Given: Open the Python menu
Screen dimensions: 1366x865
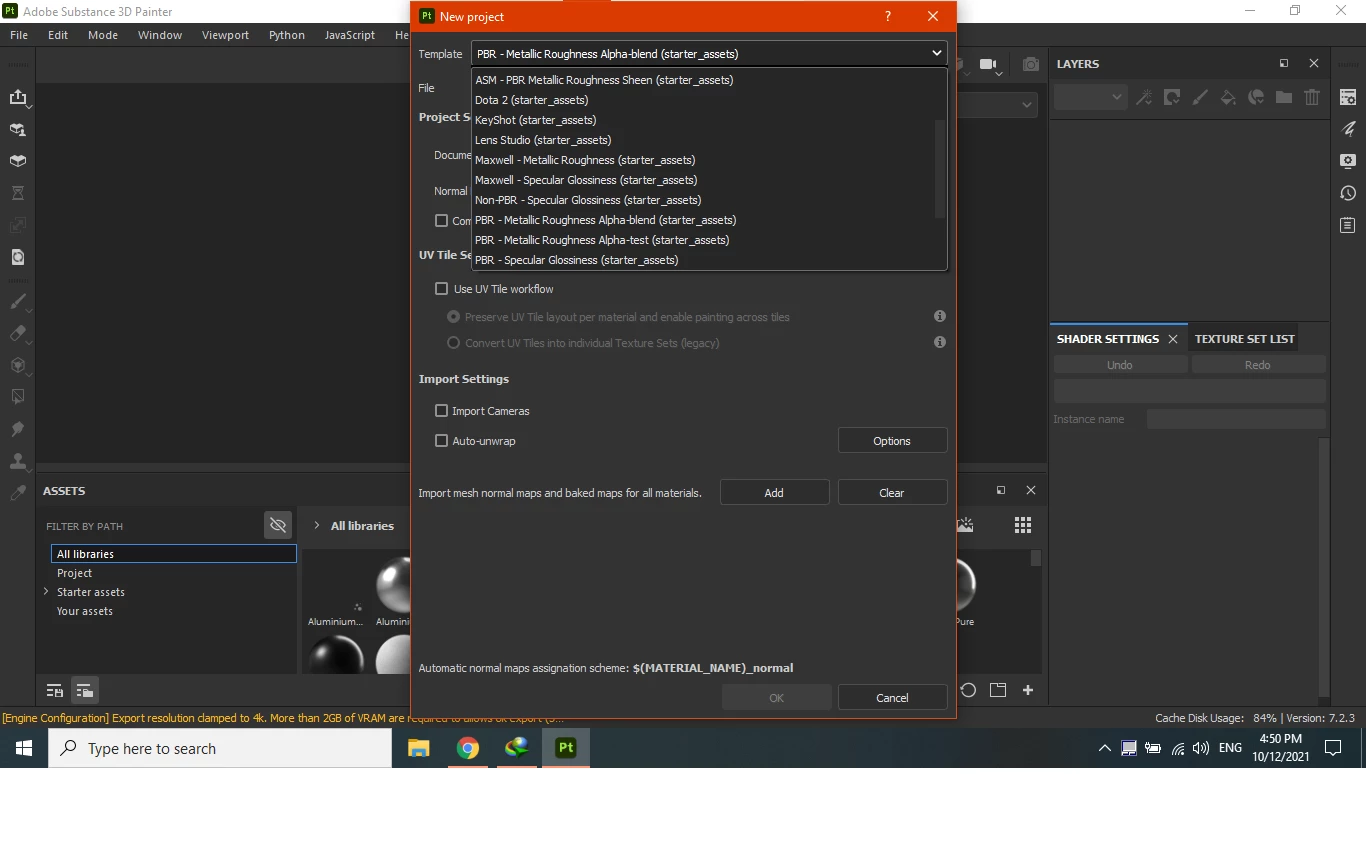Looking at the screenshot, I should pyautogui.click(x=287, y=35).
